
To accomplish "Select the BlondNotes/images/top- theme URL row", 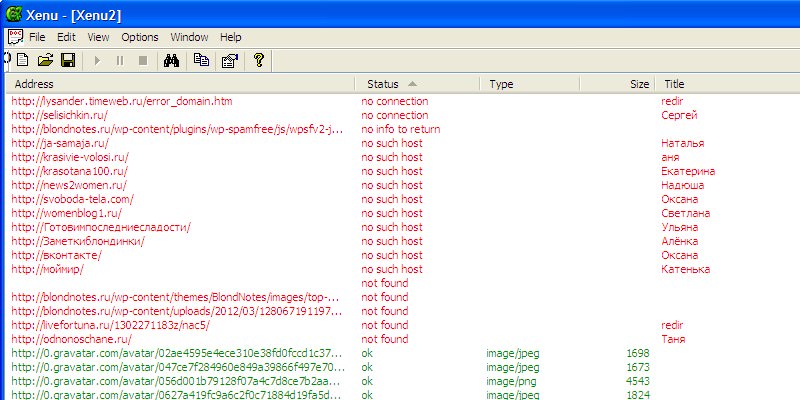I will (403, 297).
